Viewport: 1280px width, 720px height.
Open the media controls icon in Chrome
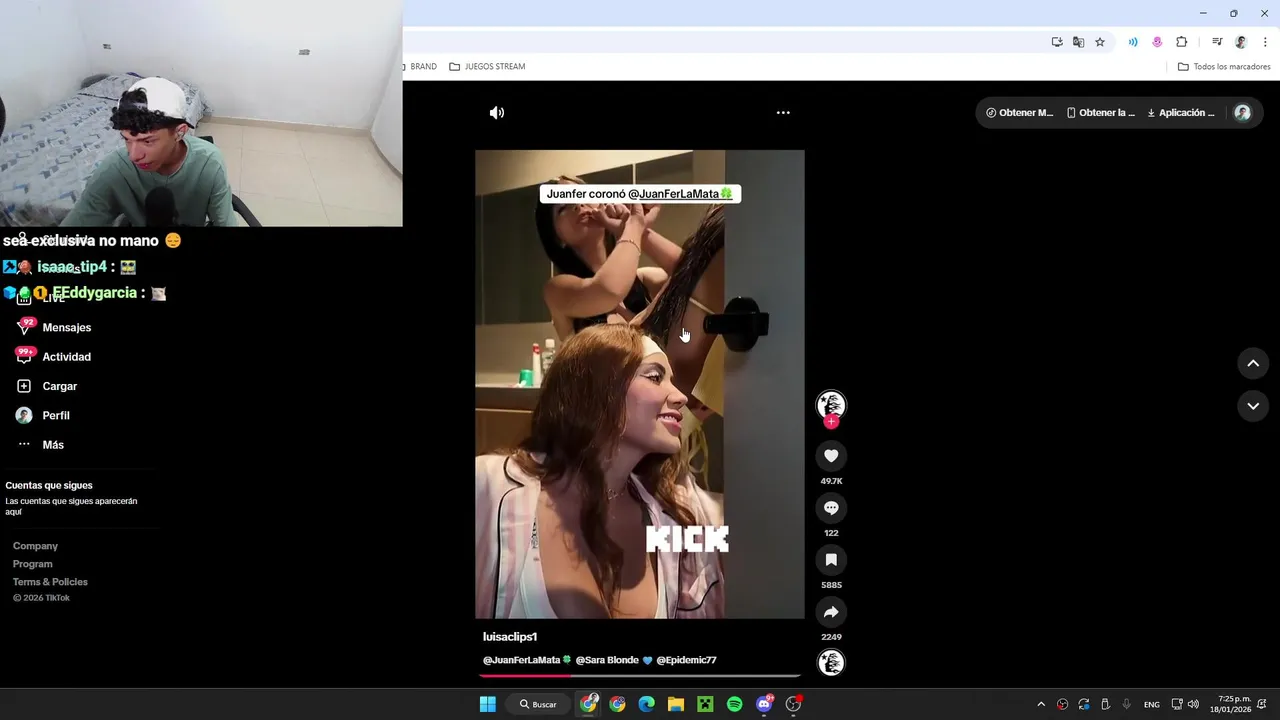click(1217, 42)
